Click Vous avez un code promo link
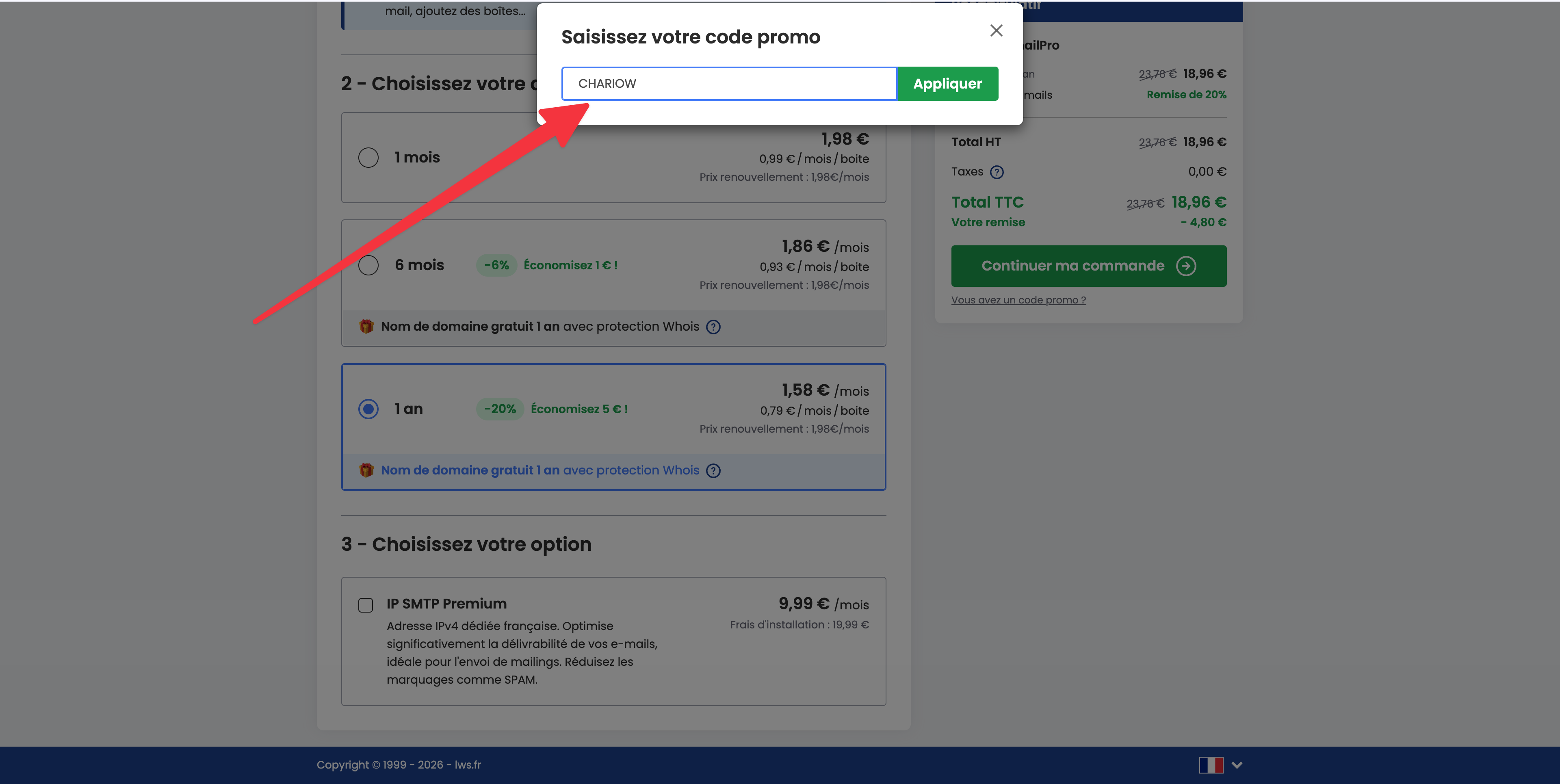The image size is (1560, 784). pos(1018,300)
